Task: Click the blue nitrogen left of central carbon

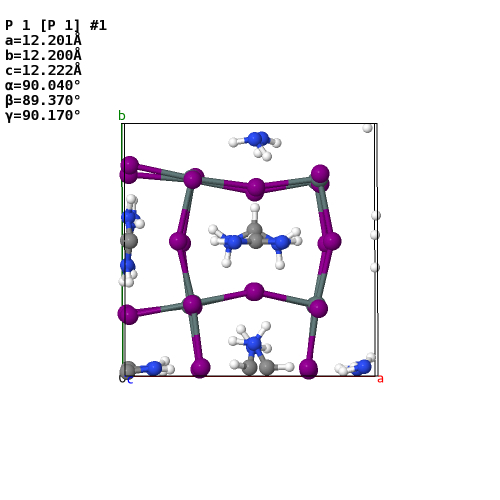Action: click(232, 242)
